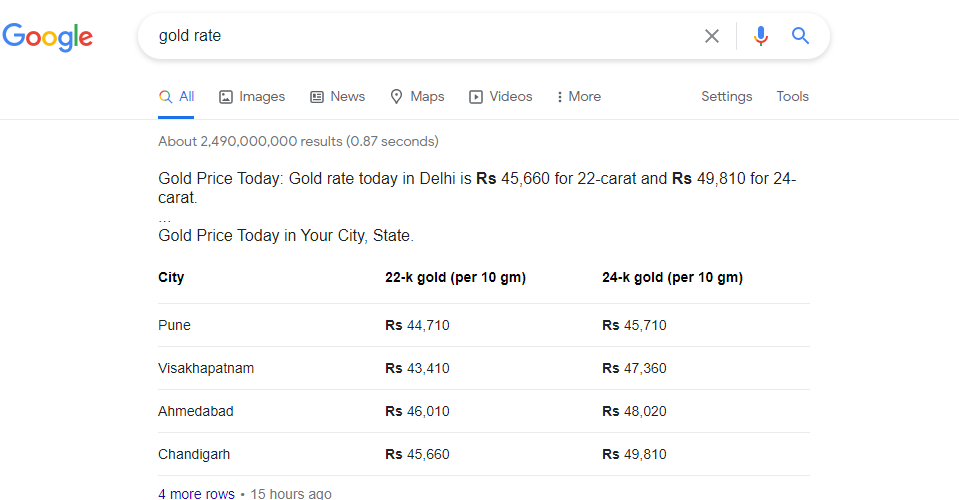This screenshot has height=500, width=959.
Task: Select the 'Chandigarh' city cell
Action: [x=194, y=454]
